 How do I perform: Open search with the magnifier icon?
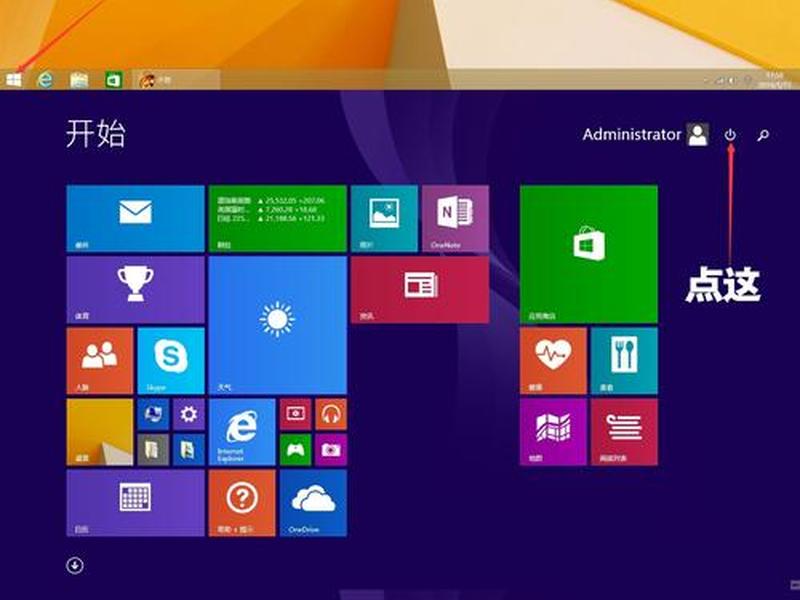(763, 135)
